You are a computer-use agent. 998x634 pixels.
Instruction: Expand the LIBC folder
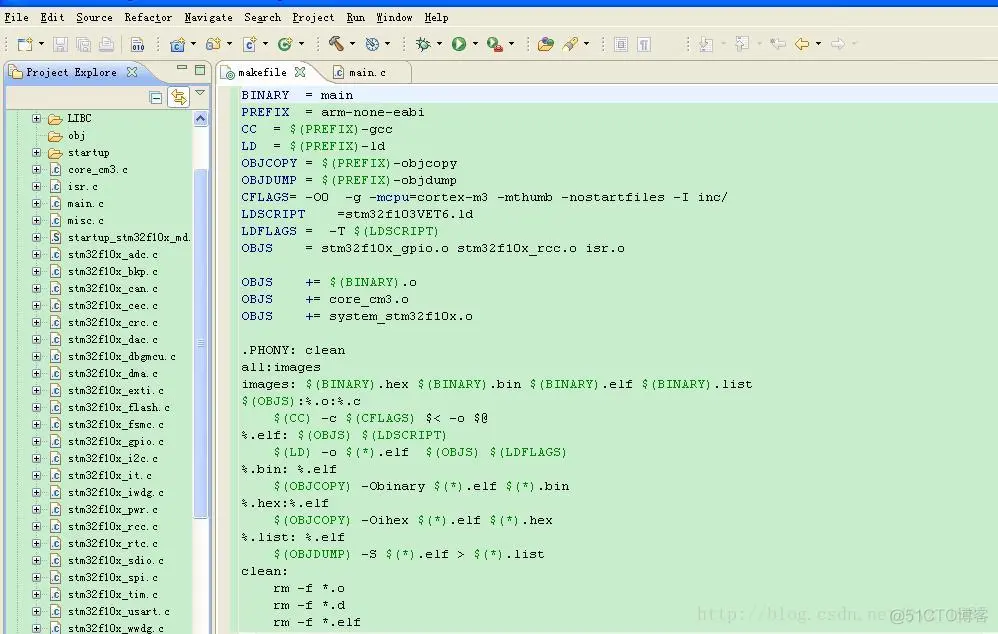point(36,118)
